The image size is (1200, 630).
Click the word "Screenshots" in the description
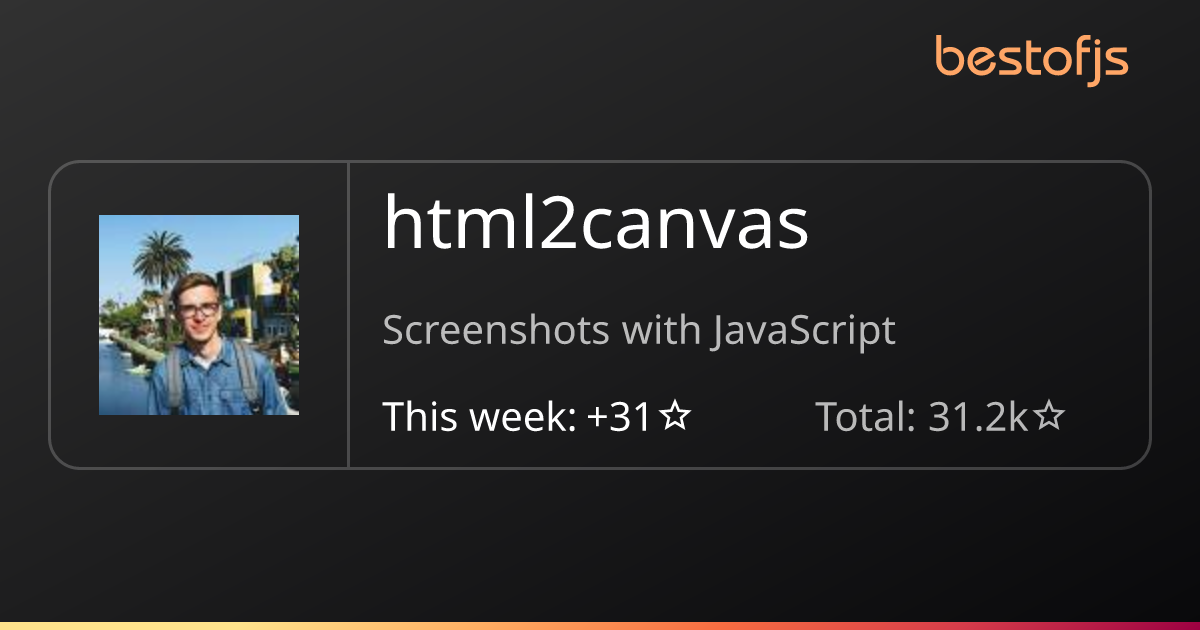pos(496,331)
